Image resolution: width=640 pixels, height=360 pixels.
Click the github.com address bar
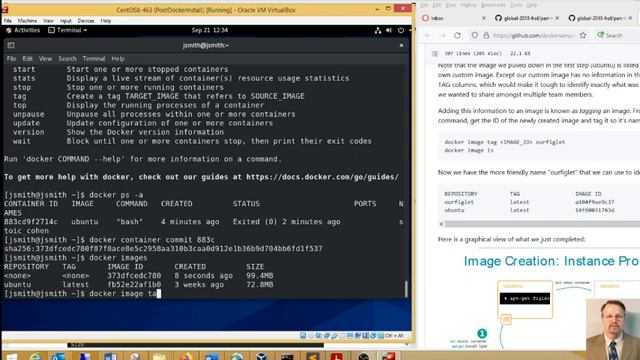click(x=533, y=36)
